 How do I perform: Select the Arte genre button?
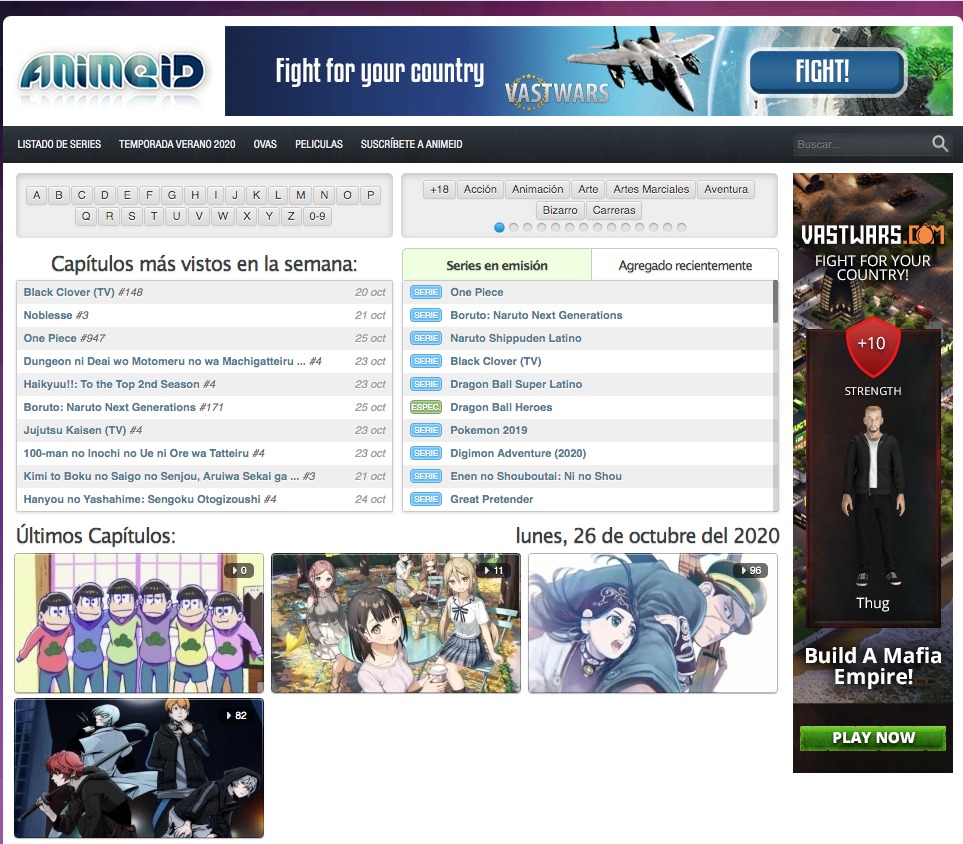click(x=588, y=189)
